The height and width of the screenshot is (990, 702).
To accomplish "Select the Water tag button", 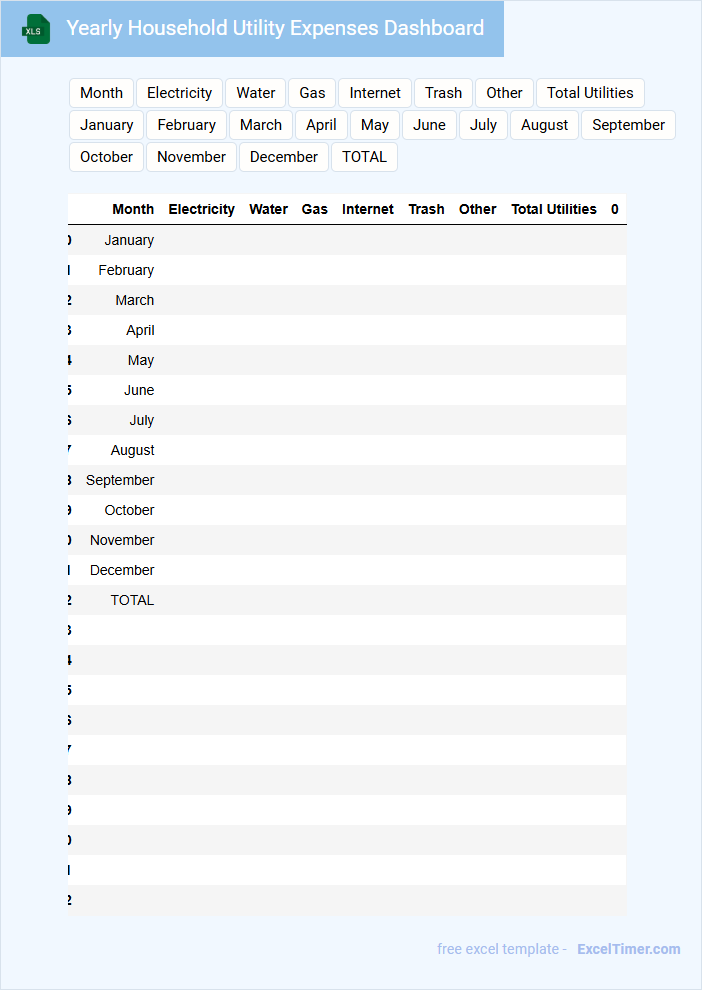I will [256, 93].
